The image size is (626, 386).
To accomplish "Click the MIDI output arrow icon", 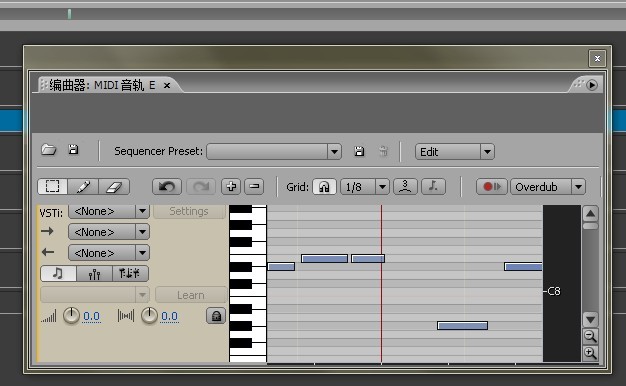I will pos(48,252).
